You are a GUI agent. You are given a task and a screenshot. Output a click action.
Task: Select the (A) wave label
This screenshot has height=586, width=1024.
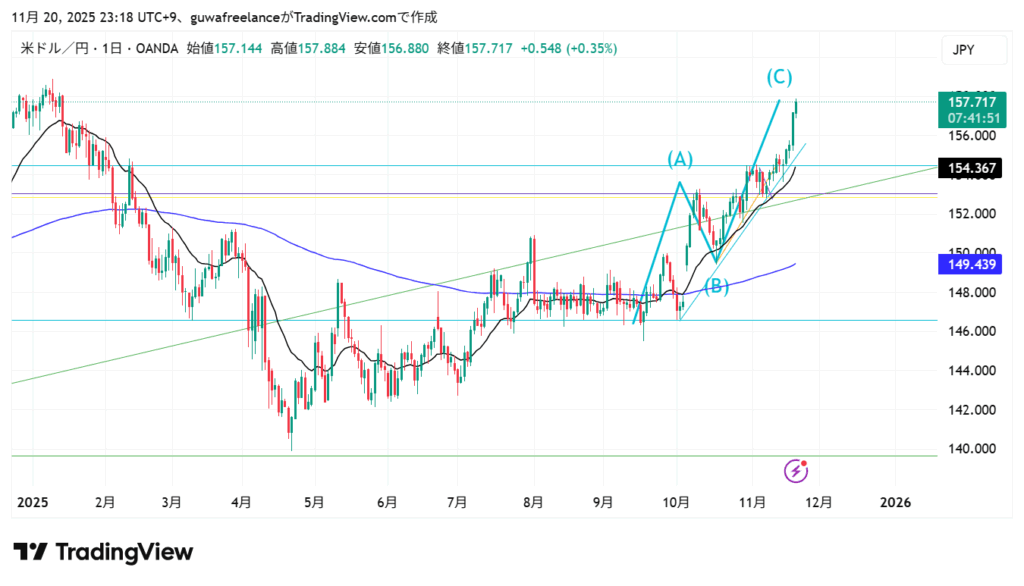point(680,159)
